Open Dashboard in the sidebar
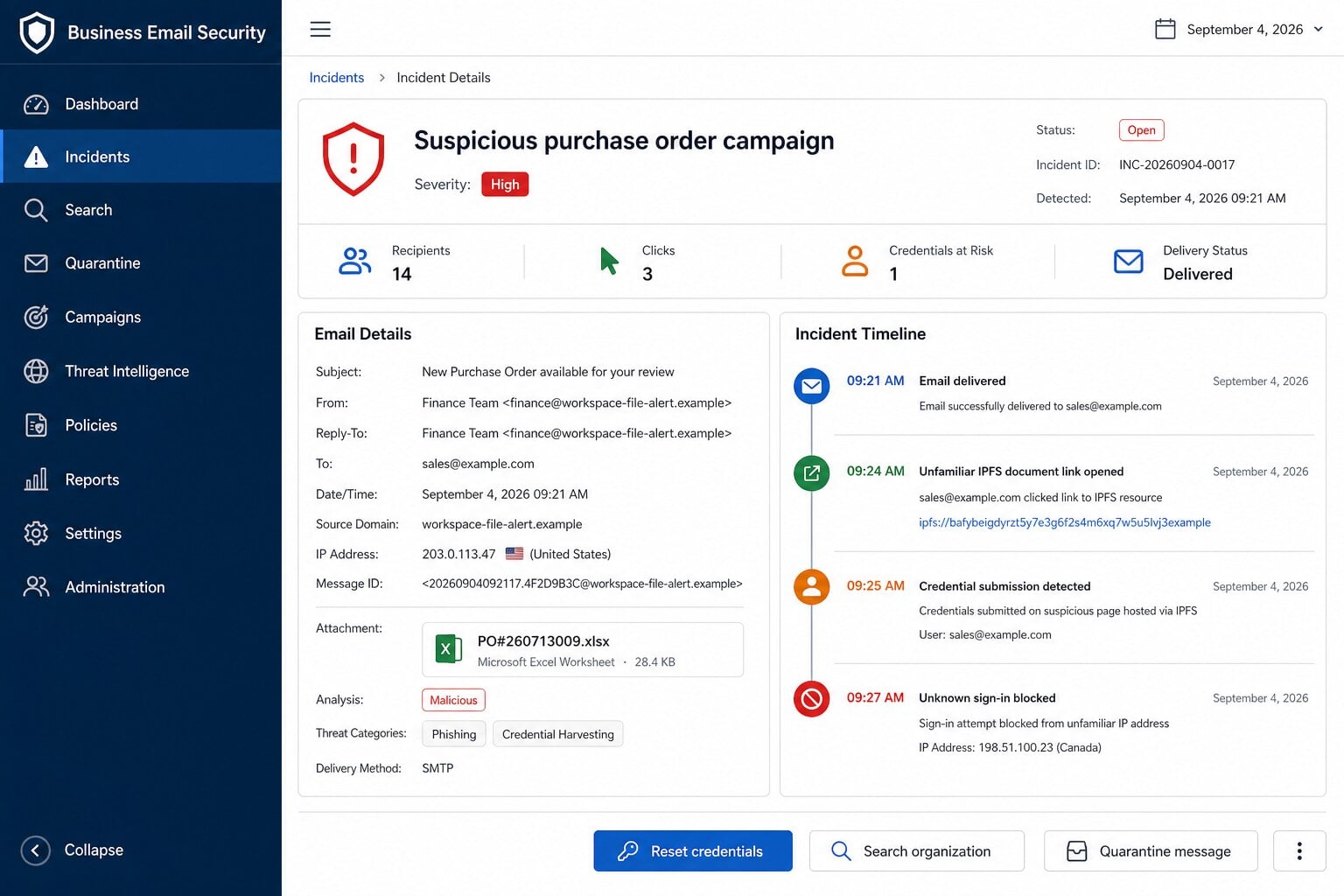Image resolution: width=1344 pixels, height=896 pixels. coord(141,104)
